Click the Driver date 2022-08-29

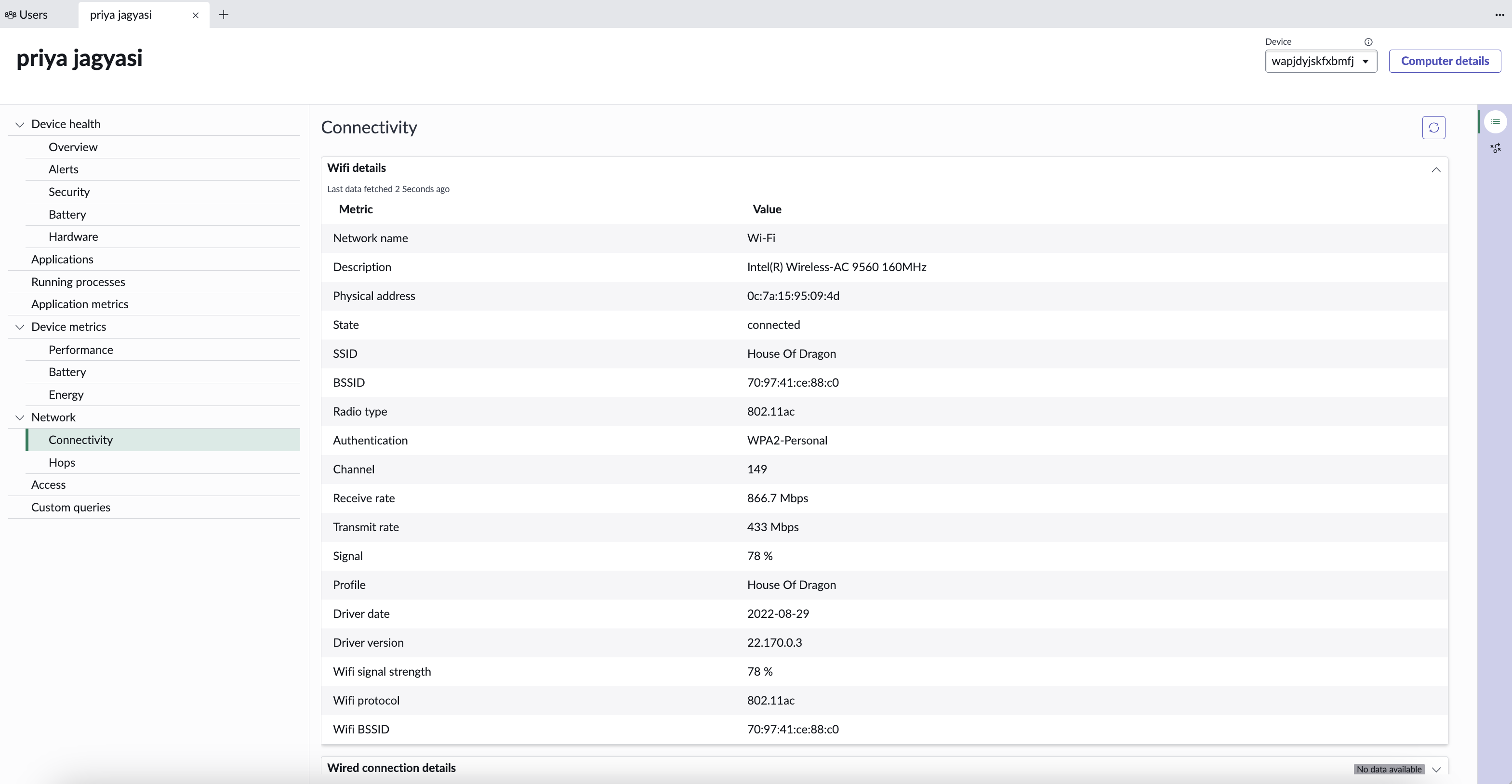pyautogui.click(x=778, y=614)
